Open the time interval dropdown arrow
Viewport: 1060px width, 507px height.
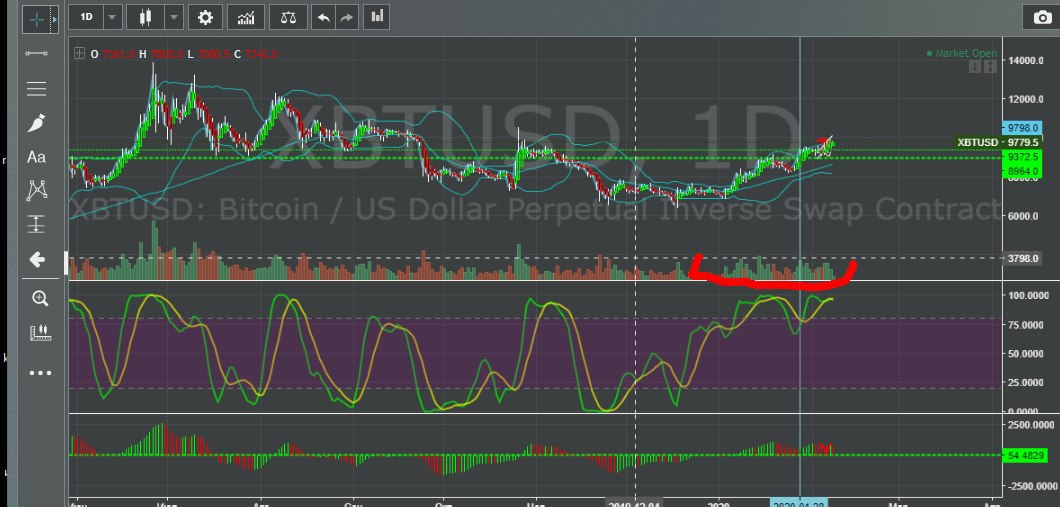coord(112,18)
